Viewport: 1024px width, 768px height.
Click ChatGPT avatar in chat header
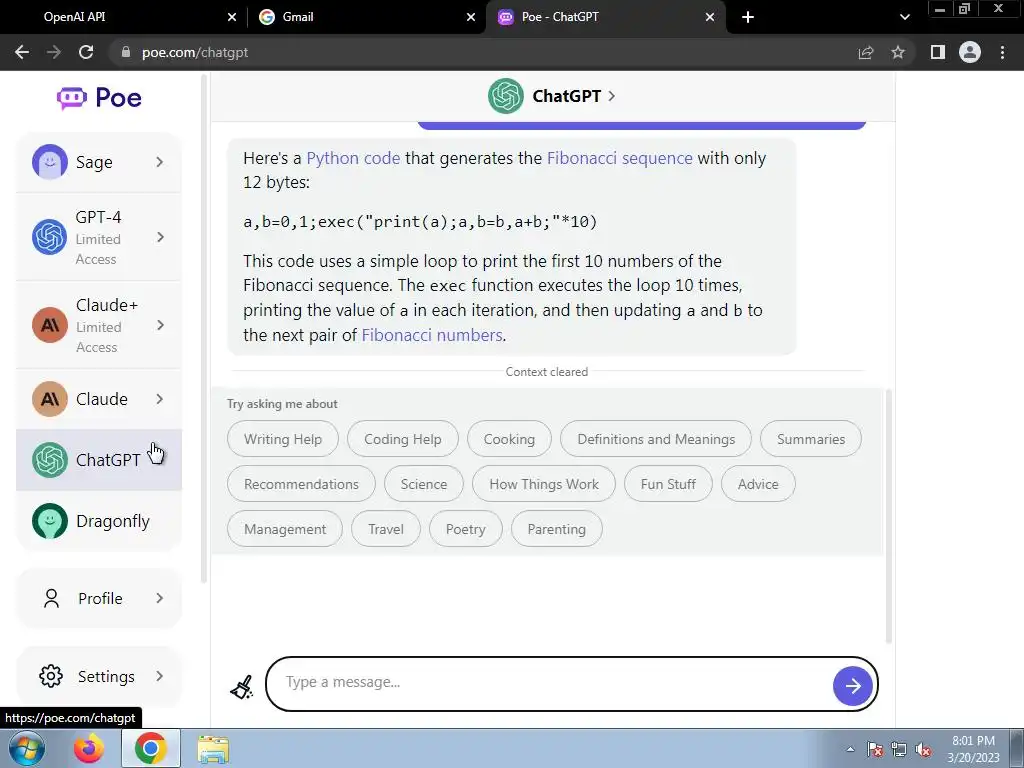pyautogui.click(x=505, y=96)
